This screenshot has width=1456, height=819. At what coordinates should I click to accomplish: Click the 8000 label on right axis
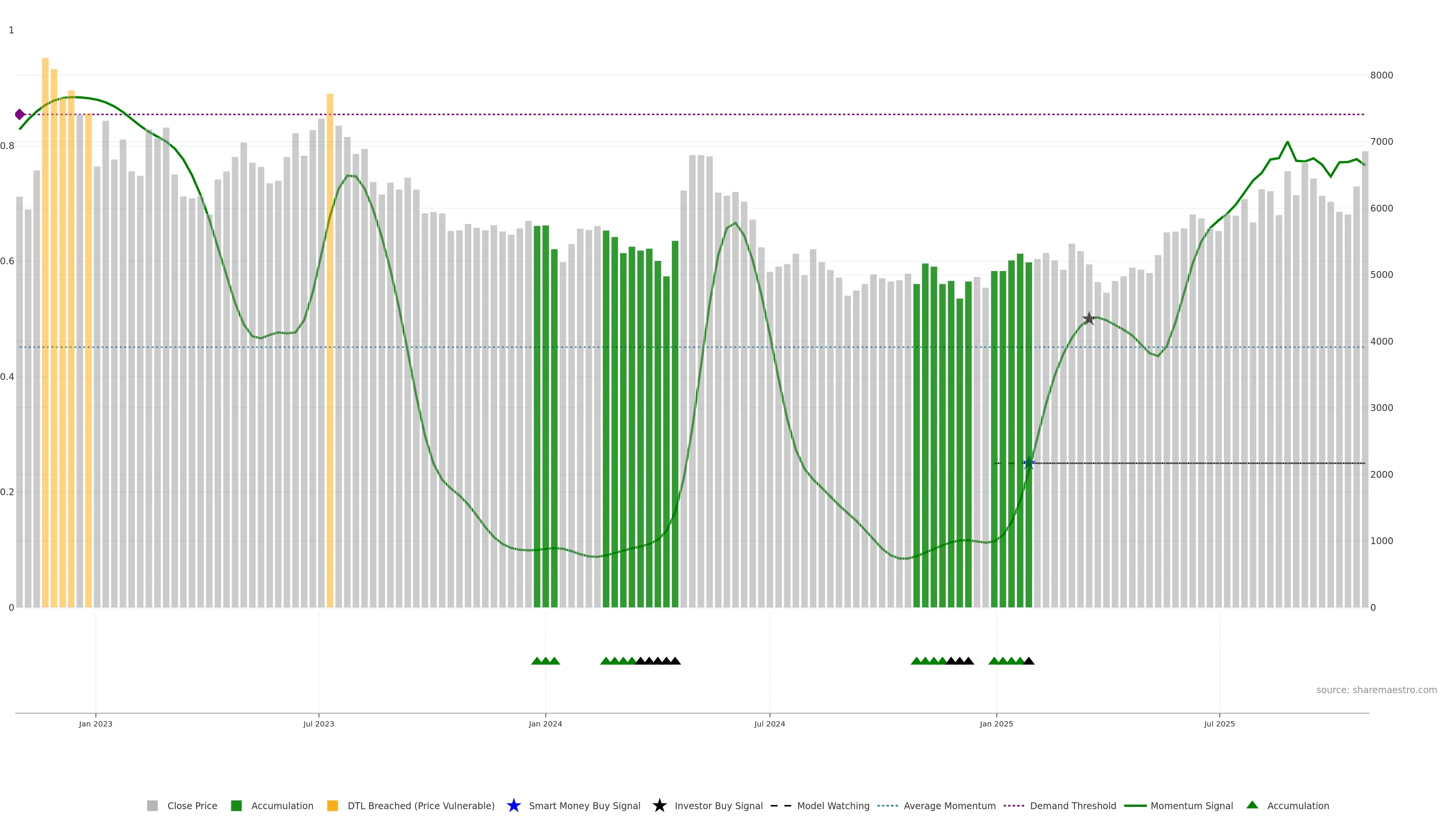[1381, 75]
